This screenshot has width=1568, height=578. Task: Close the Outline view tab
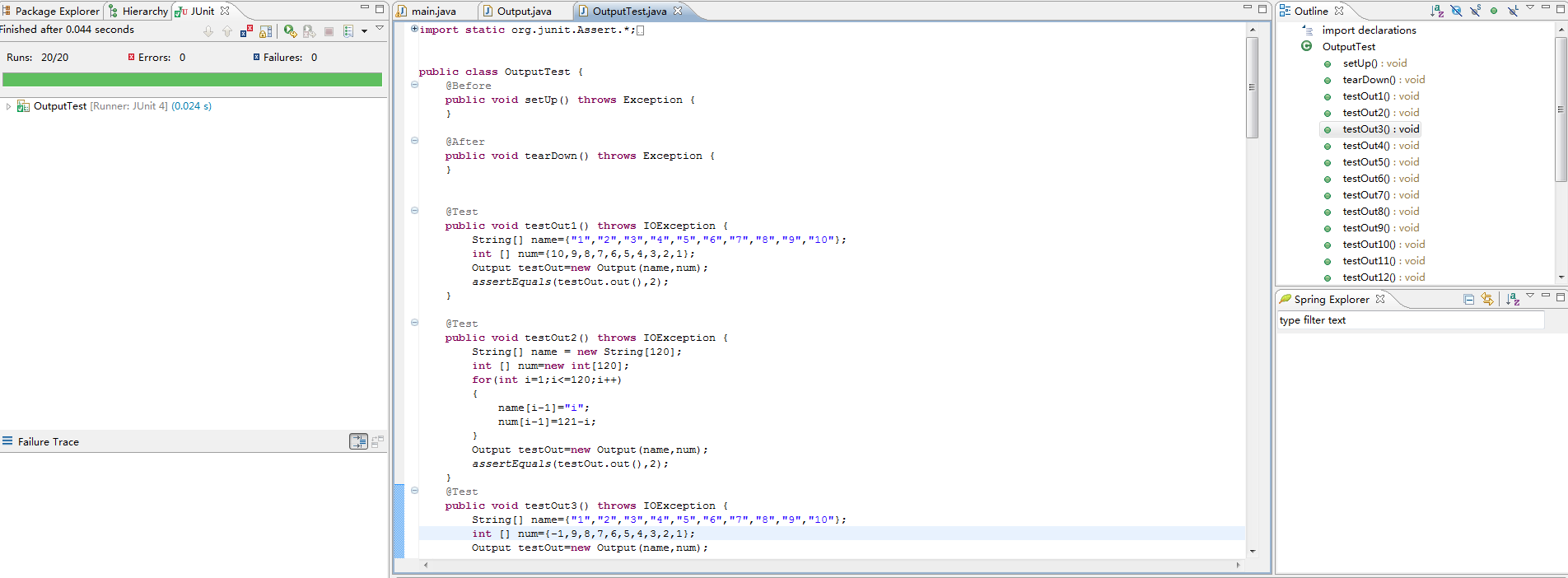[x=1339, y=11]
